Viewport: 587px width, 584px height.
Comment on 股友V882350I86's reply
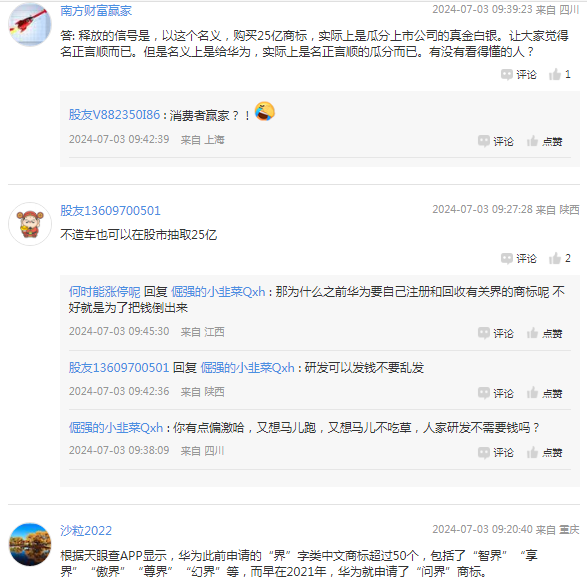pos(496,142)
